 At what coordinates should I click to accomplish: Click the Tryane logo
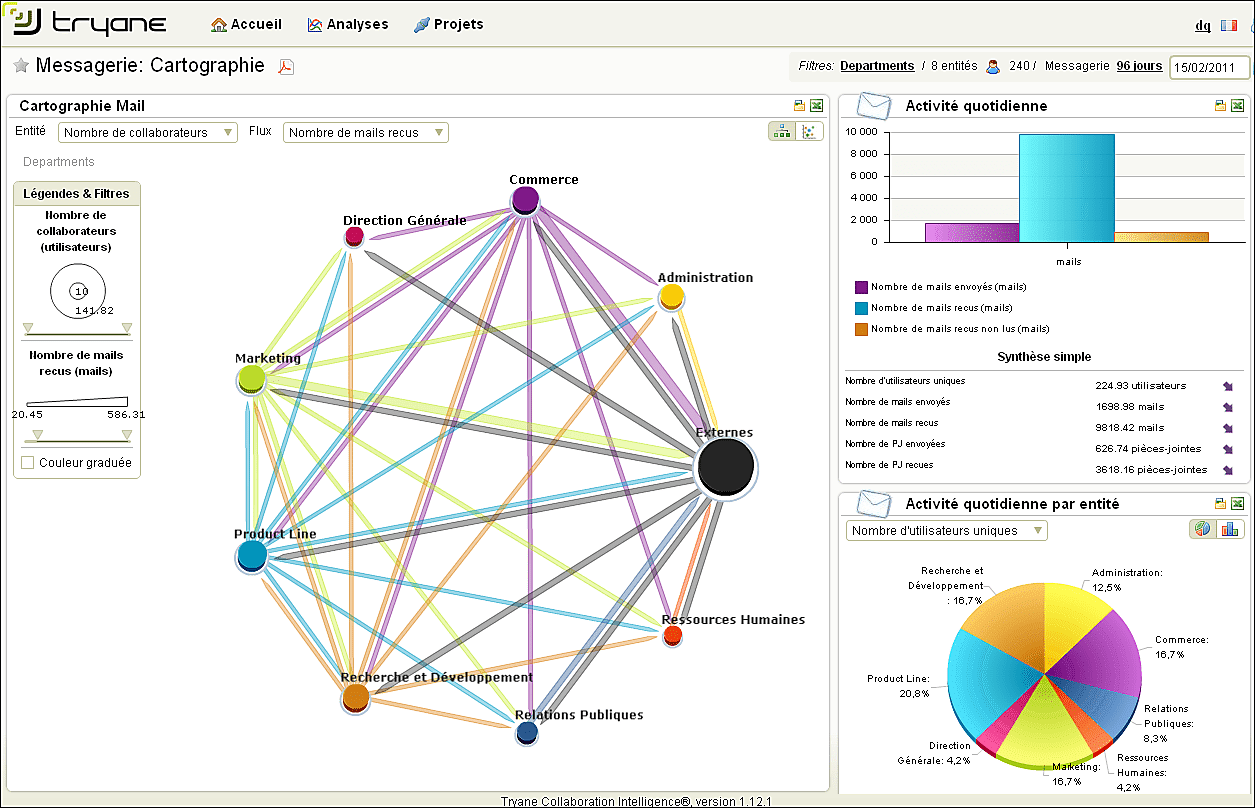point(90,23)
